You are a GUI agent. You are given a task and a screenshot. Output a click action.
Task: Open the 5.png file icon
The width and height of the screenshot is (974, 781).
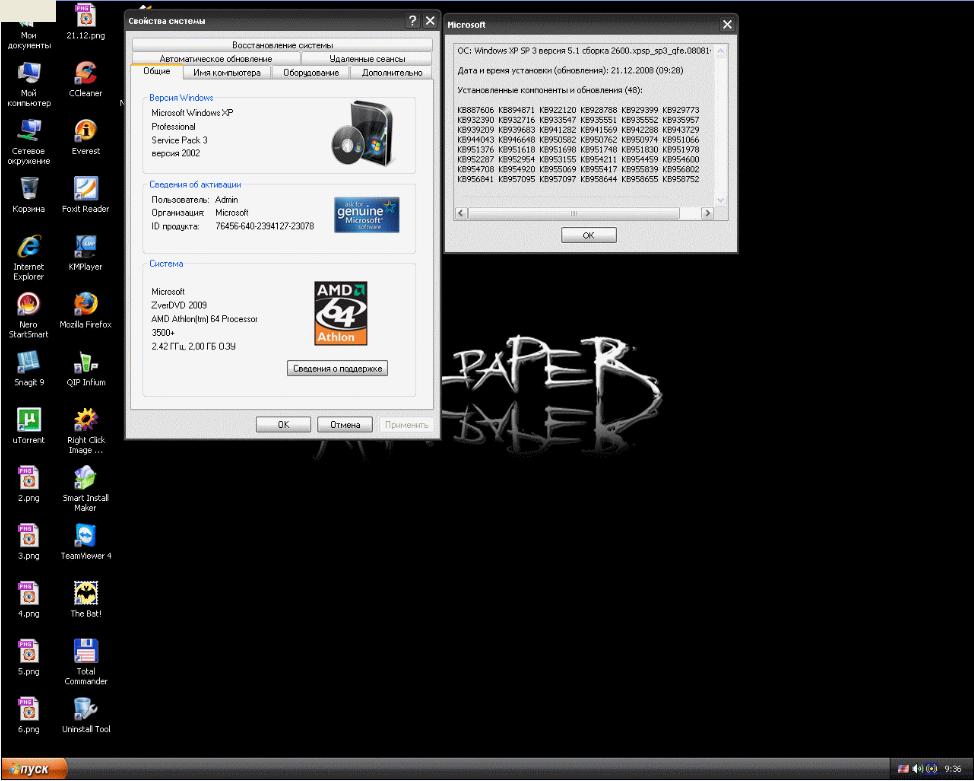(29, 657)
